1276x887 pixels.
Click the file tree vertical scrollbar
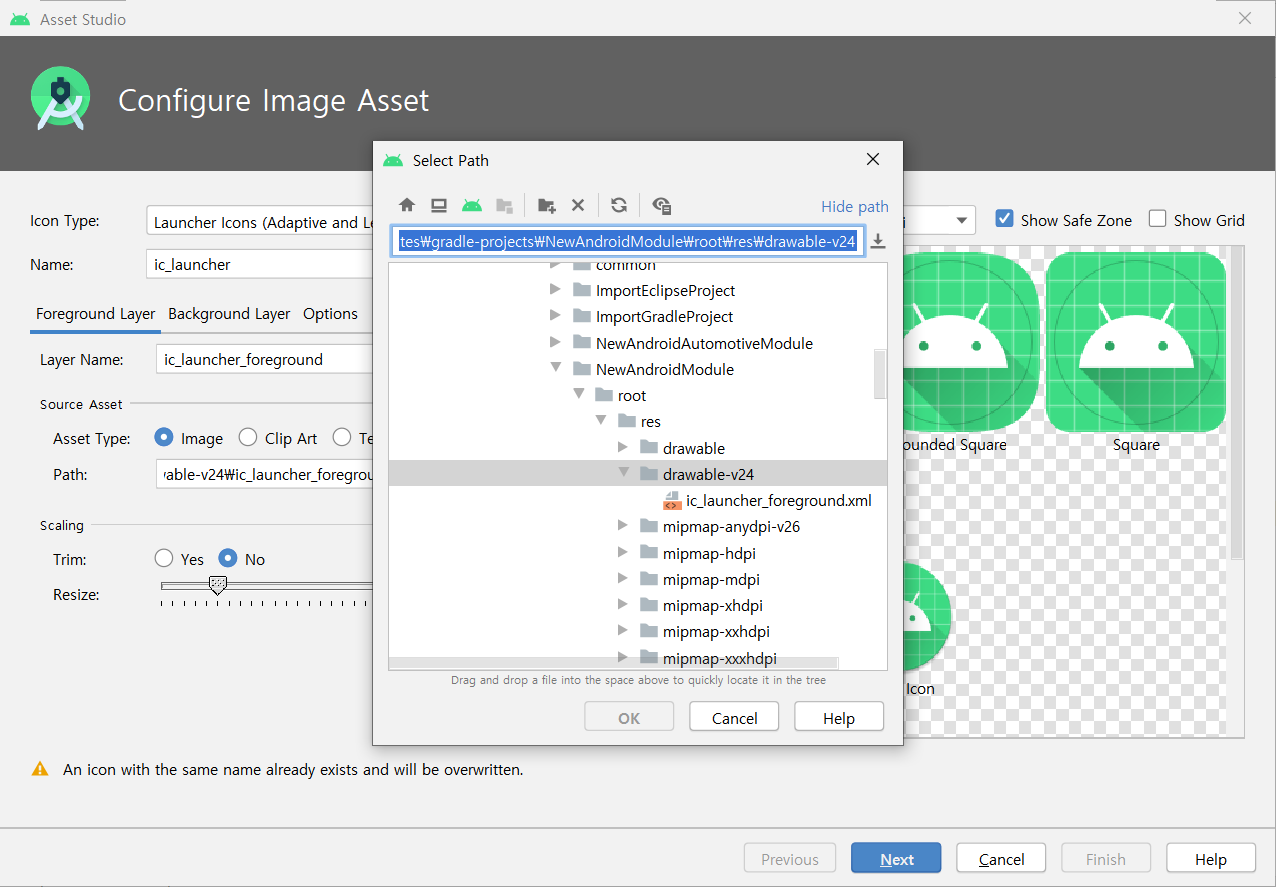coord(880,374)
